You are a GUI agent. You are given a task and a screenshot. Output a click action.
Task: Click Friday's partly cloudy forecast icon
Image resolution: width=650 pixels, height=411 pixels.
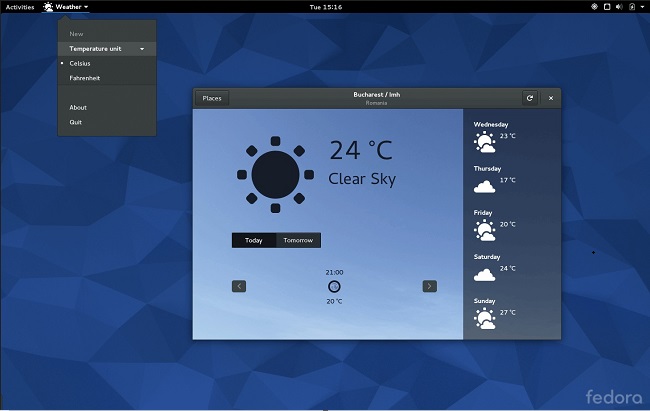484,229
